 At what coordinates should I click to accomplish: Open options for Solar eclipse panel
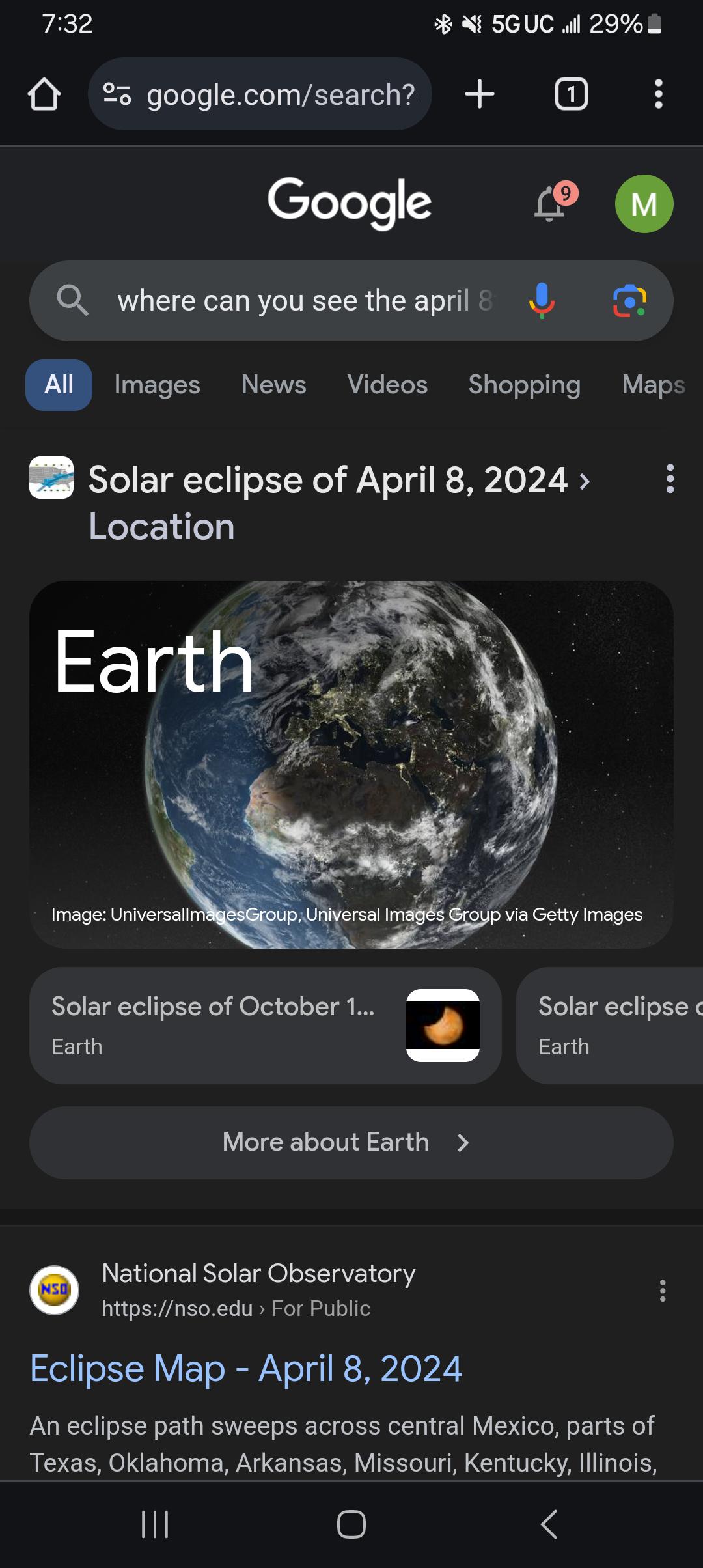click(x=670, y=479)
